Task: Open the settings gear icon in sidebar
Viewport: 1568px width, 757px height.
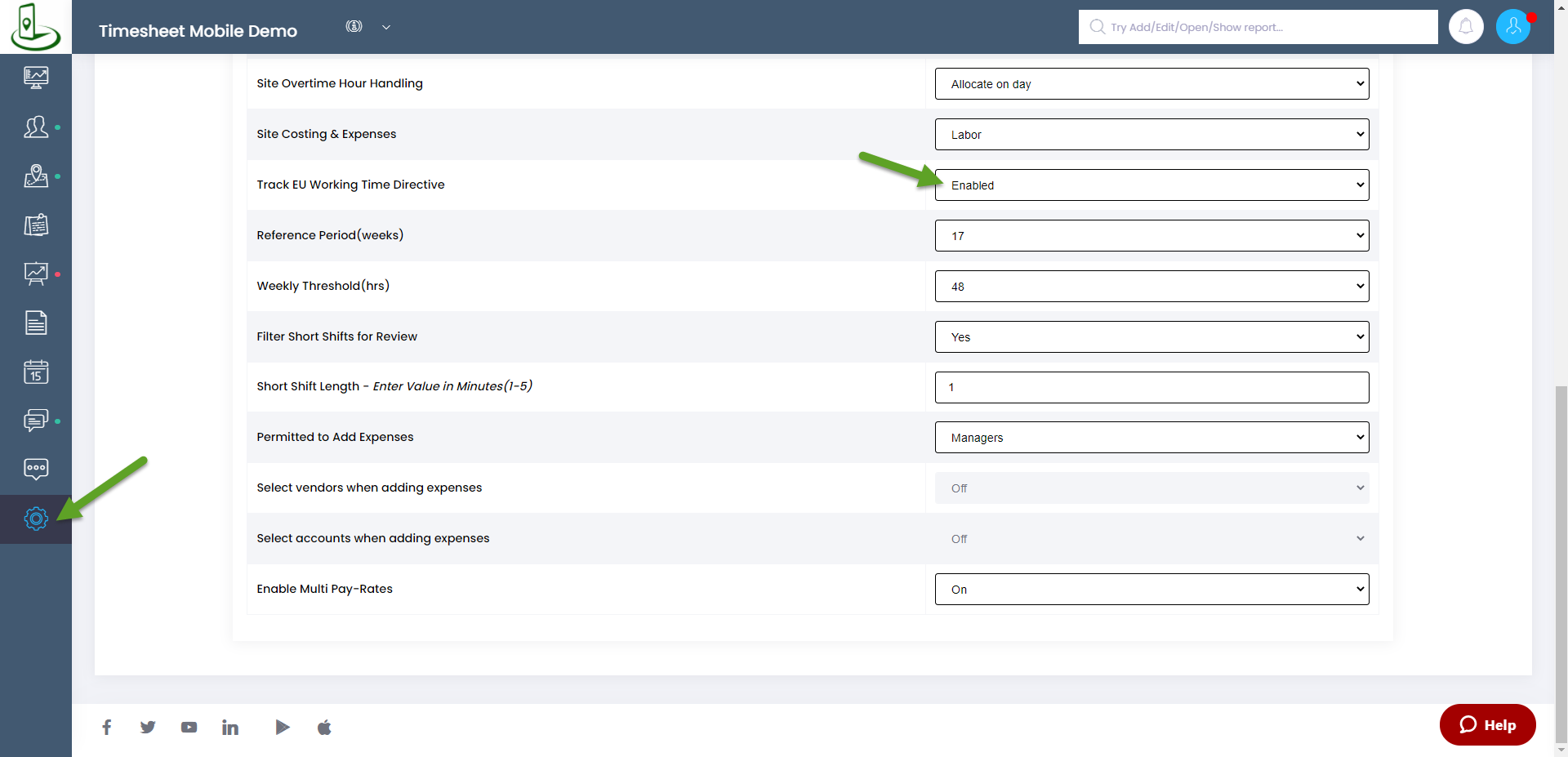Action: [x=36, y=519]
